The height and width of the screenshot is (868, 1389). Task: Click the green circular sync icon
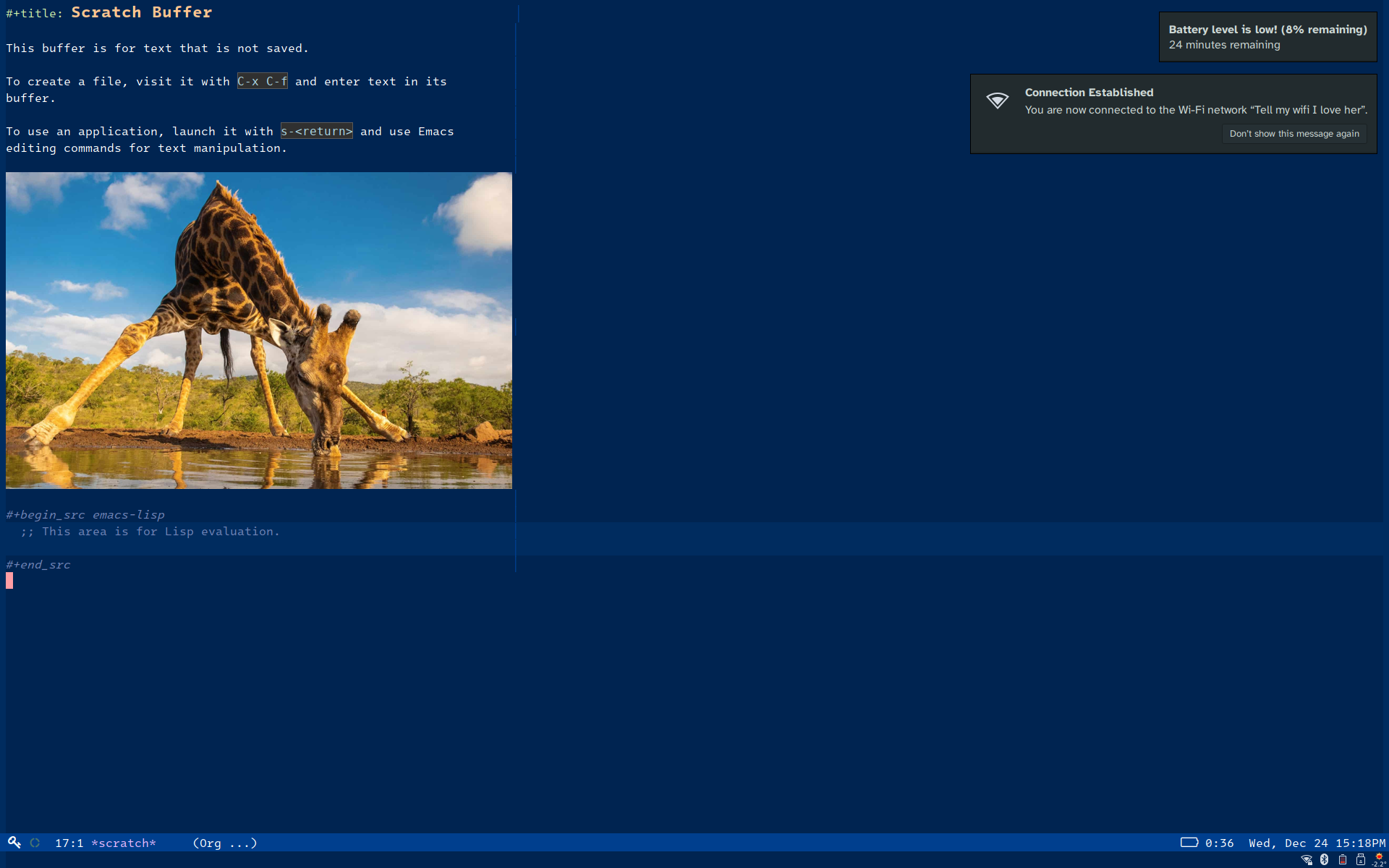35,843
